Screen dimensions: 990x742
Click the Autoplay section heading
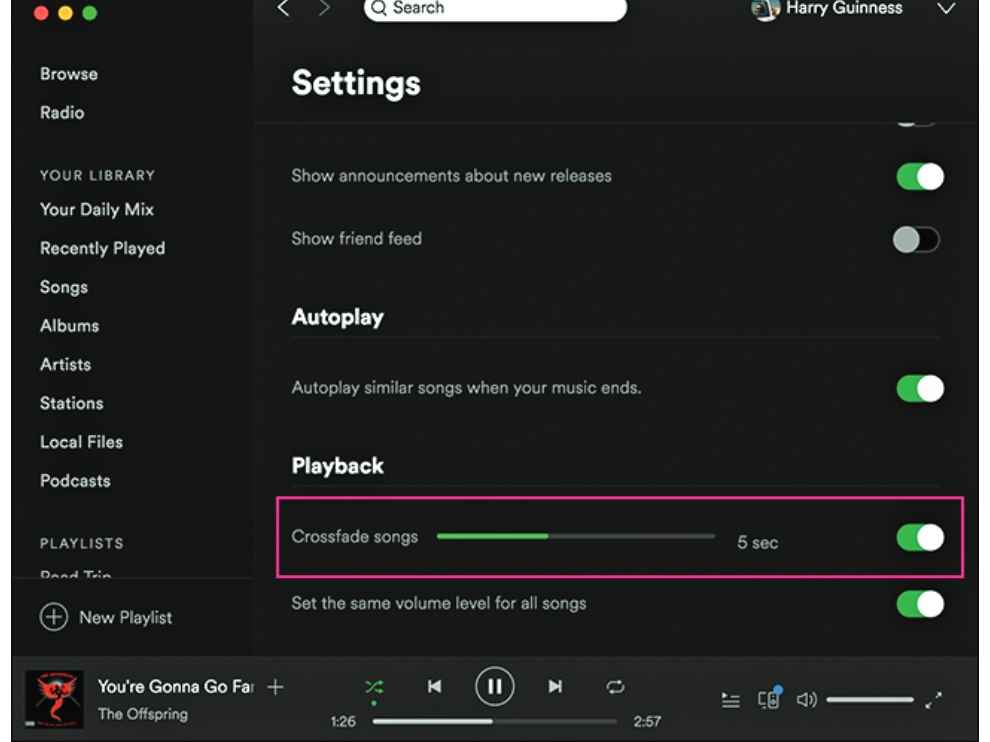tap(338, 317)
